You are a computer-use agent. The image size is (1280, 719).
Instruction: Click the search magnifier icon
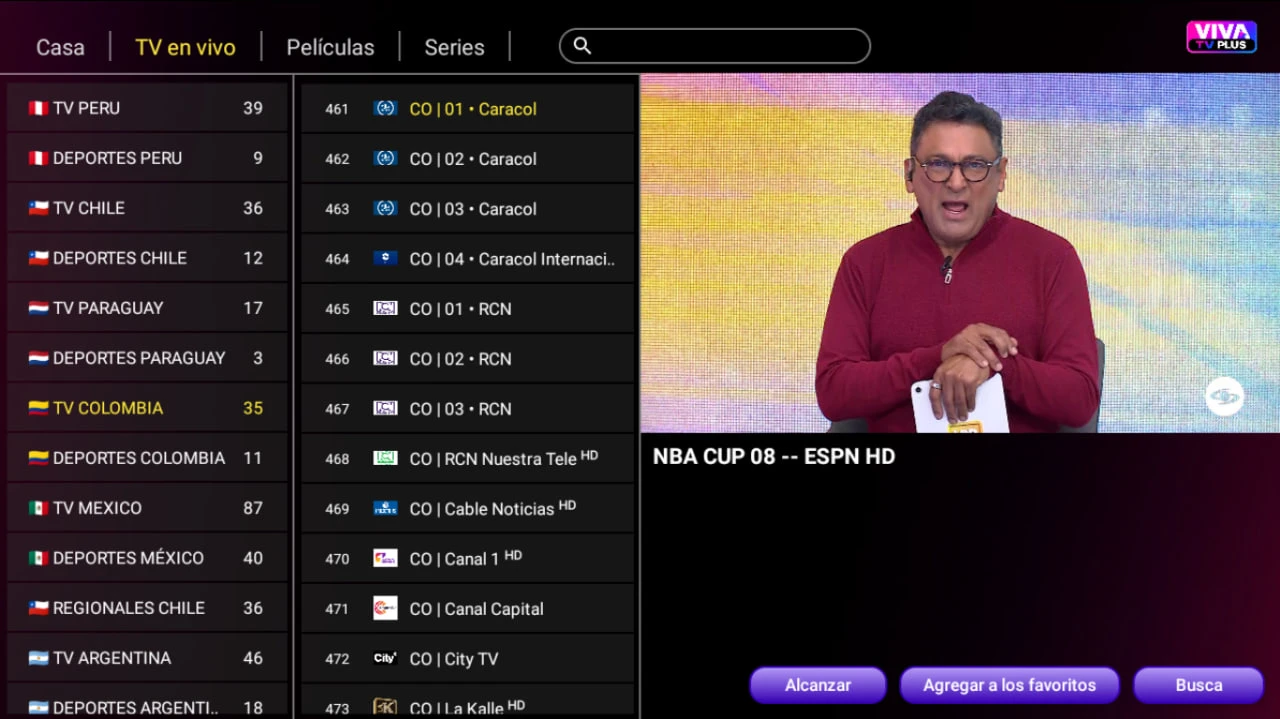(x=582, y=46)
